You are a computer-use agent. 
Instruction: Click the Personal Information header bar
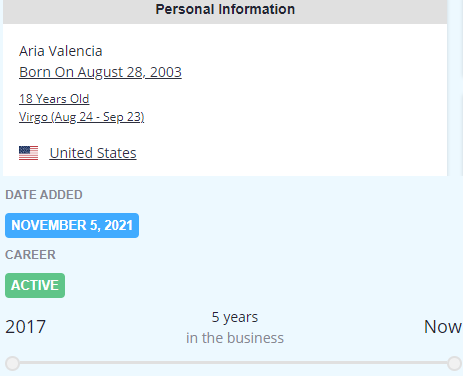(225, 11)
